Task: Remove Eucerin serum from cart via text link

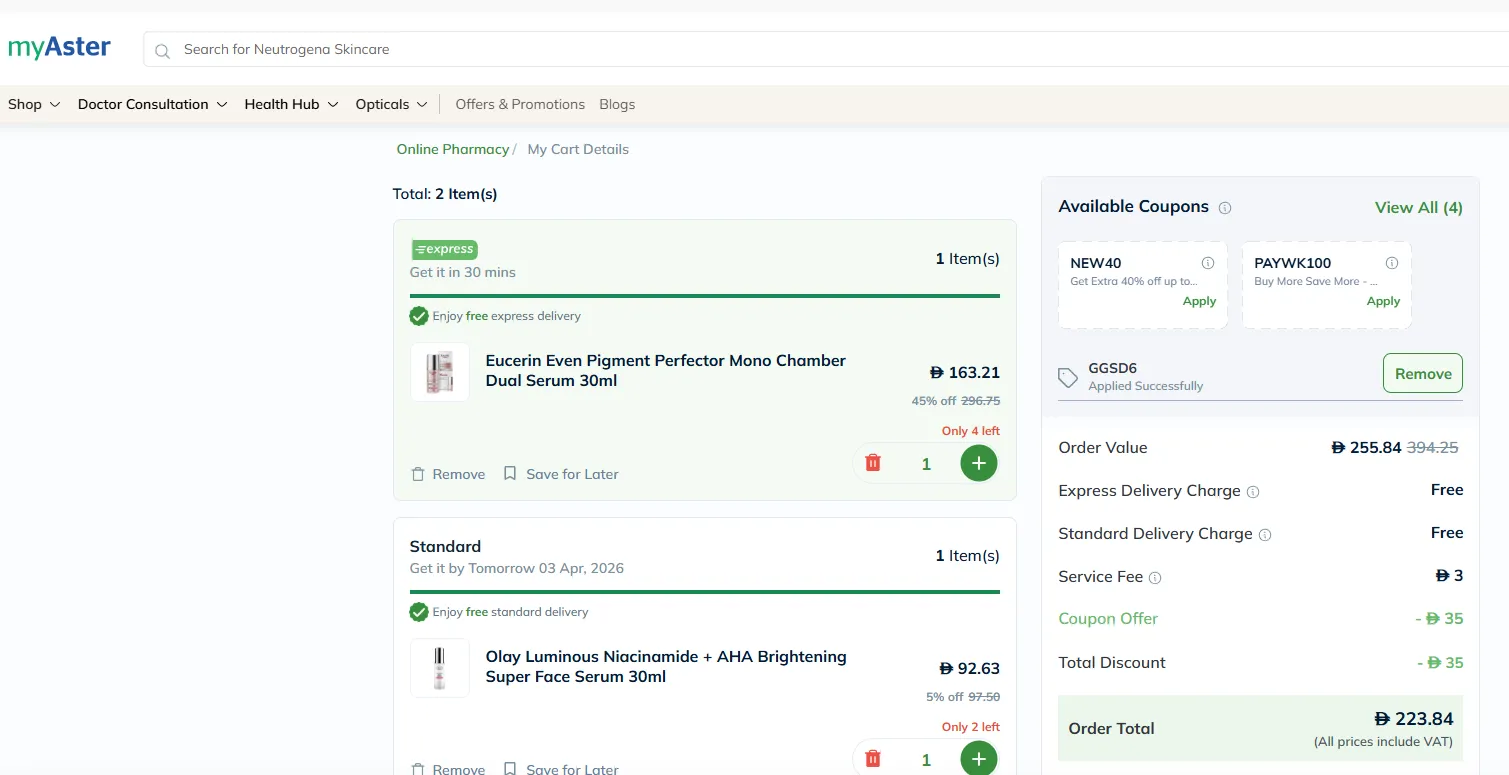Action: tap(459, 474)
